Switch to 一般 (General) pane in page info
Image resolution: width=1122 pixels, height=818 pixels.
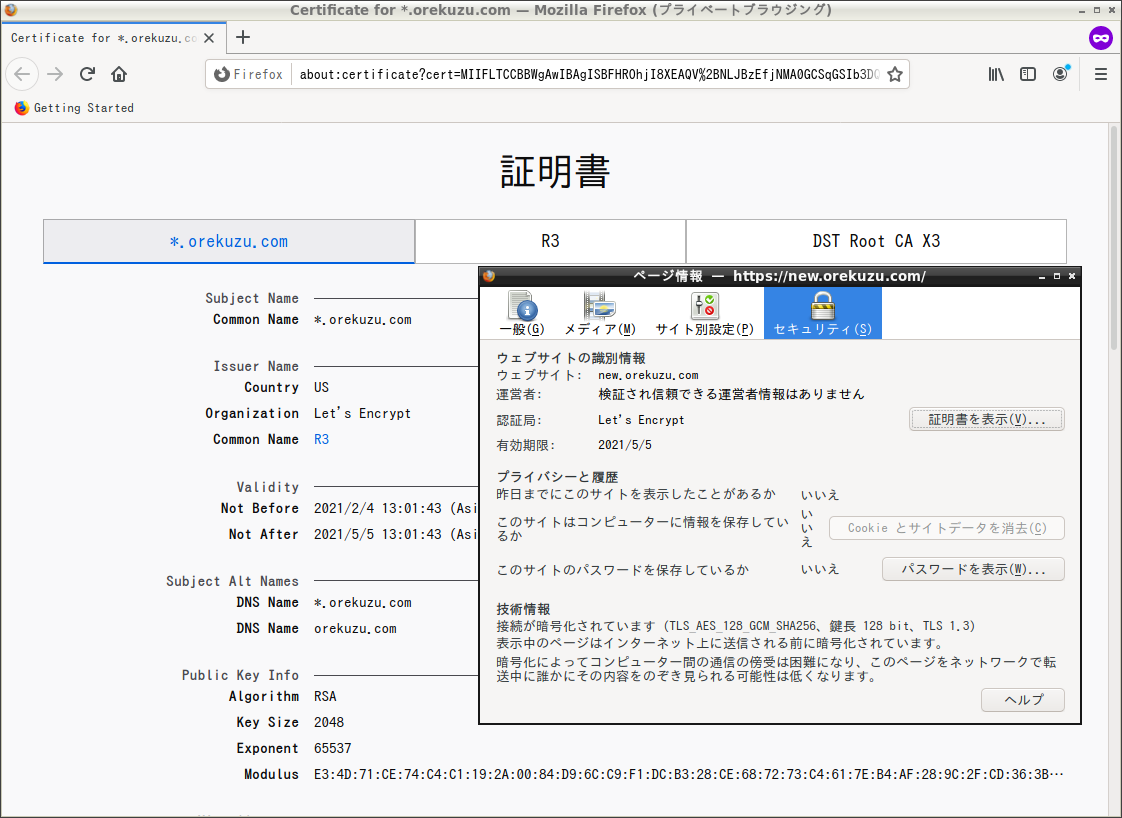[522, 313]
